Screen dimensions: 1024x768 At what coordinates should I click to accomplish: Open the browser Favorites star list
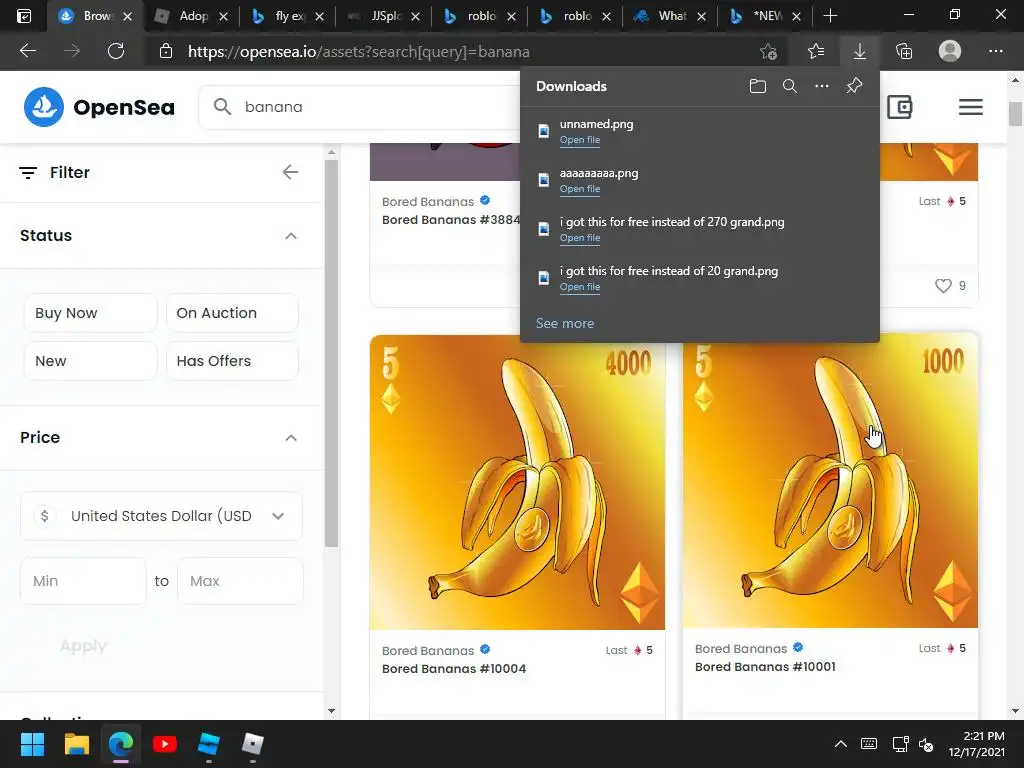pos(816,52)
